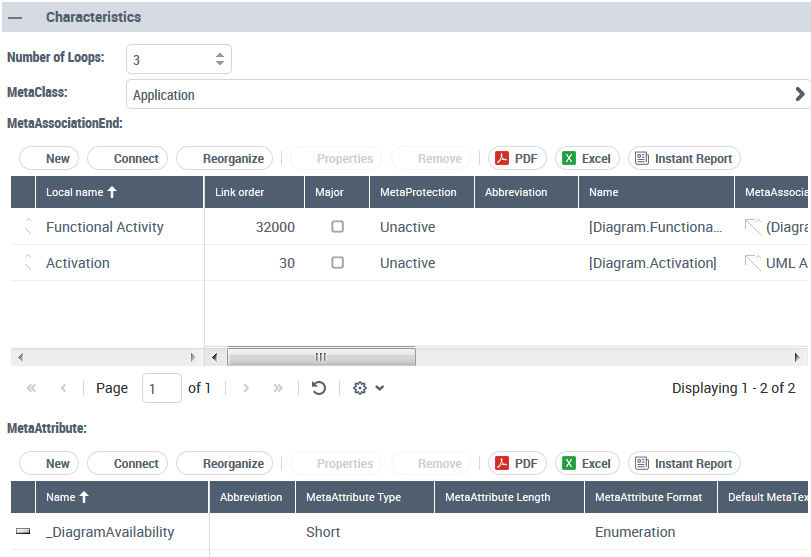Generate Instant Report for MetaAttribute
Viewport: 811px width, 557px height.
click(x=684, y=464)
